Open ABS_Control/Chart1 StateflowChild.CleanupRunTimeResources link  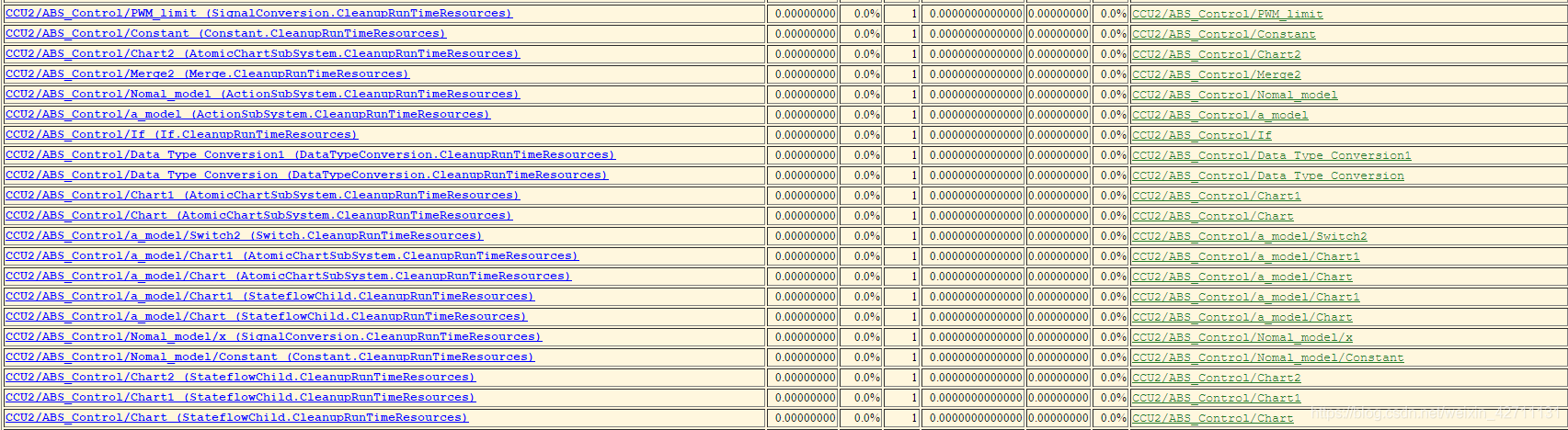pyautogui.click(x=241, y=398)
